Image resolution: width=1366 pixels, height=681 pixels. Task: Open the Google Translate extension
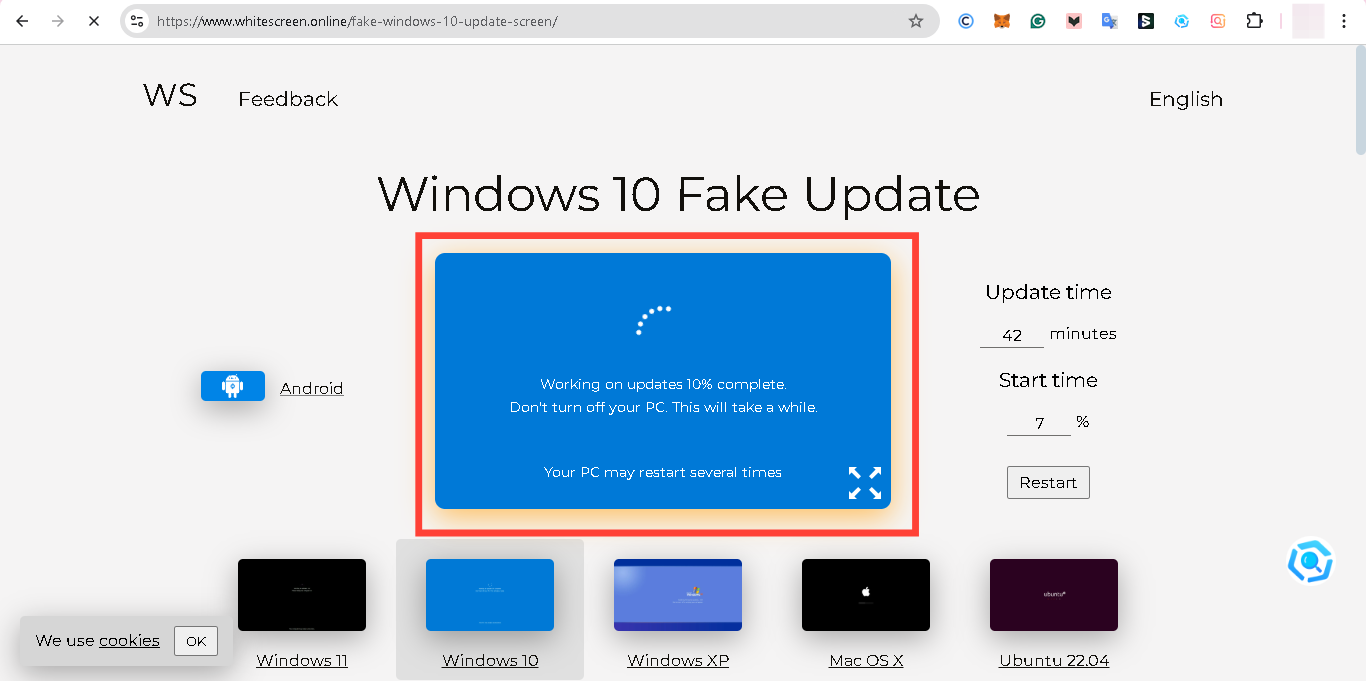click(1110, 20)
